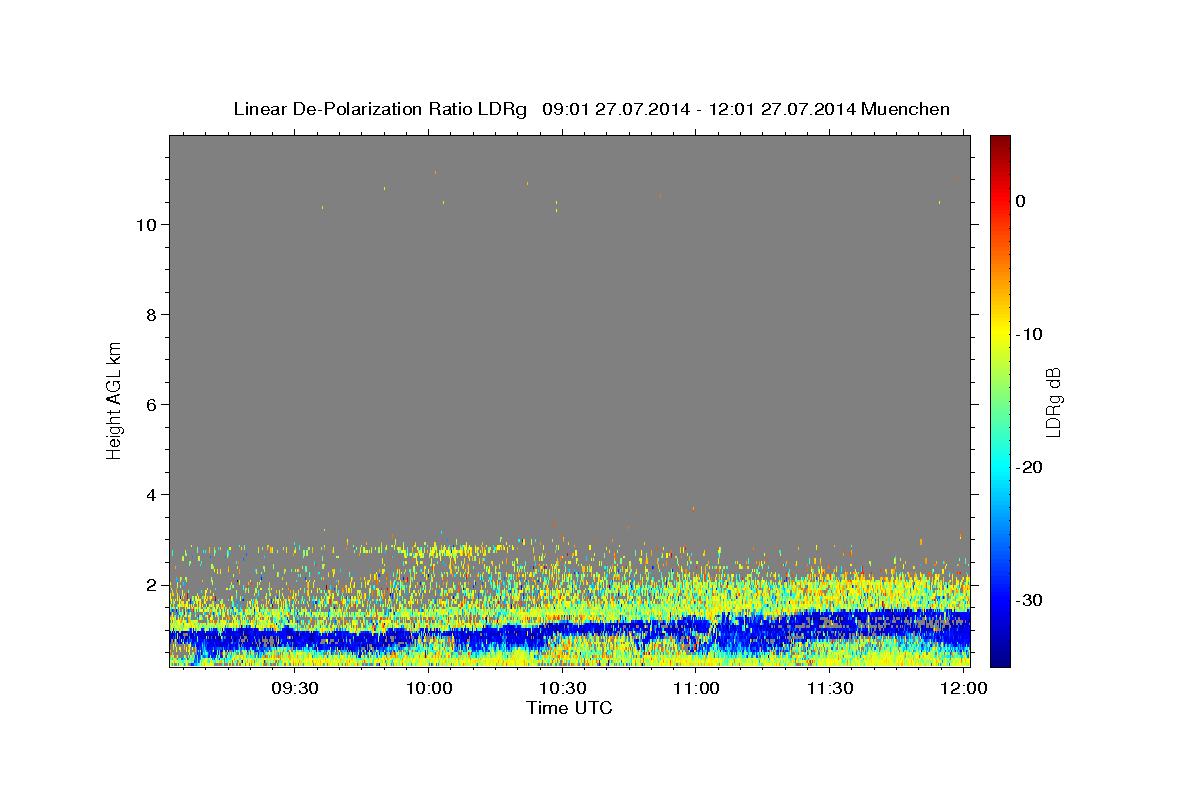The width and height of the screenshot is (1200, 800).
Task: Click the 12:00 time tick label
Action: pos(963,688)
